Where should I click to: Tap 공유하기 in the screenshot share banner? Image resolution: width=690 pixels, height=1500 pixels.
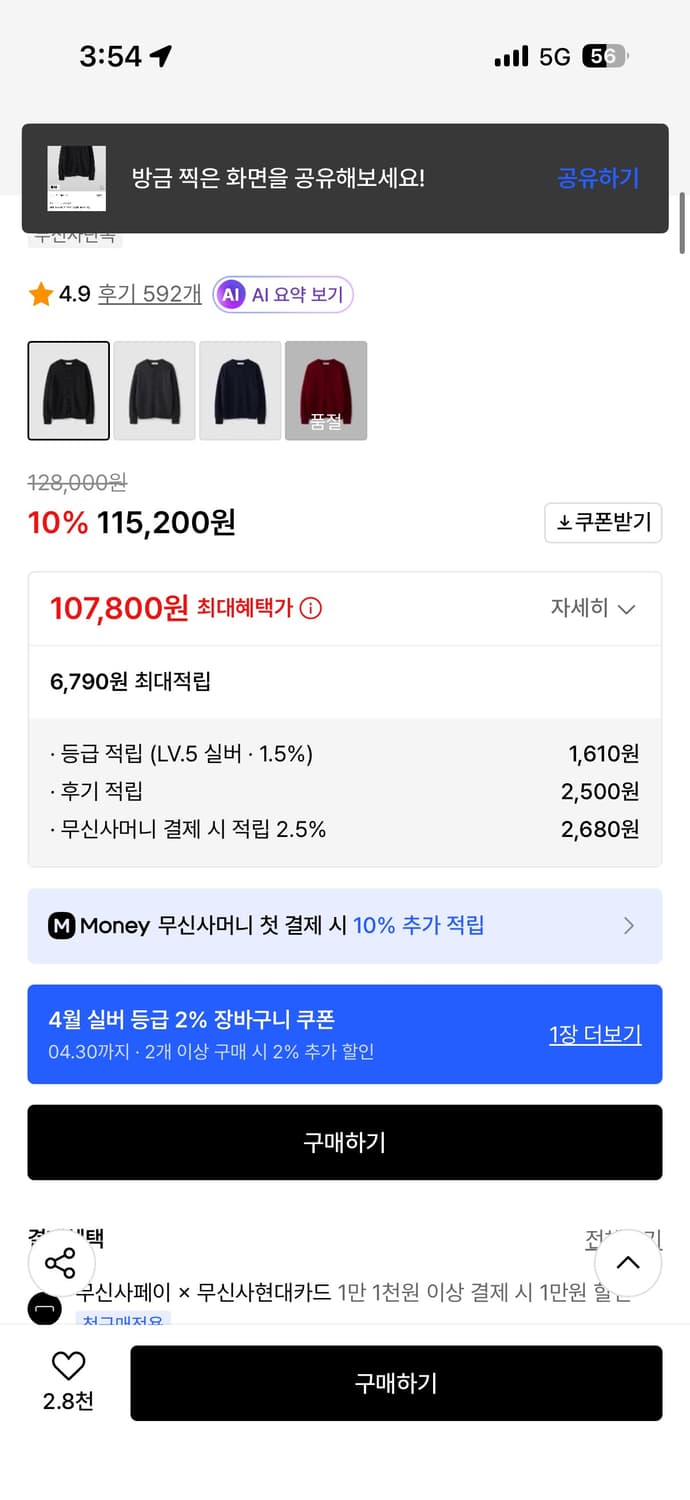[x=597, y=176]
